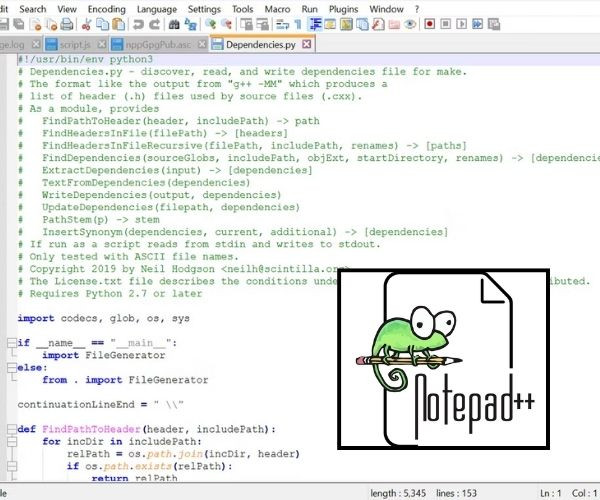Image resolution: width=600 pixels, height=500 pixels.
Task: Open the Function List toolbar icon
Action: tap(378, 24)
